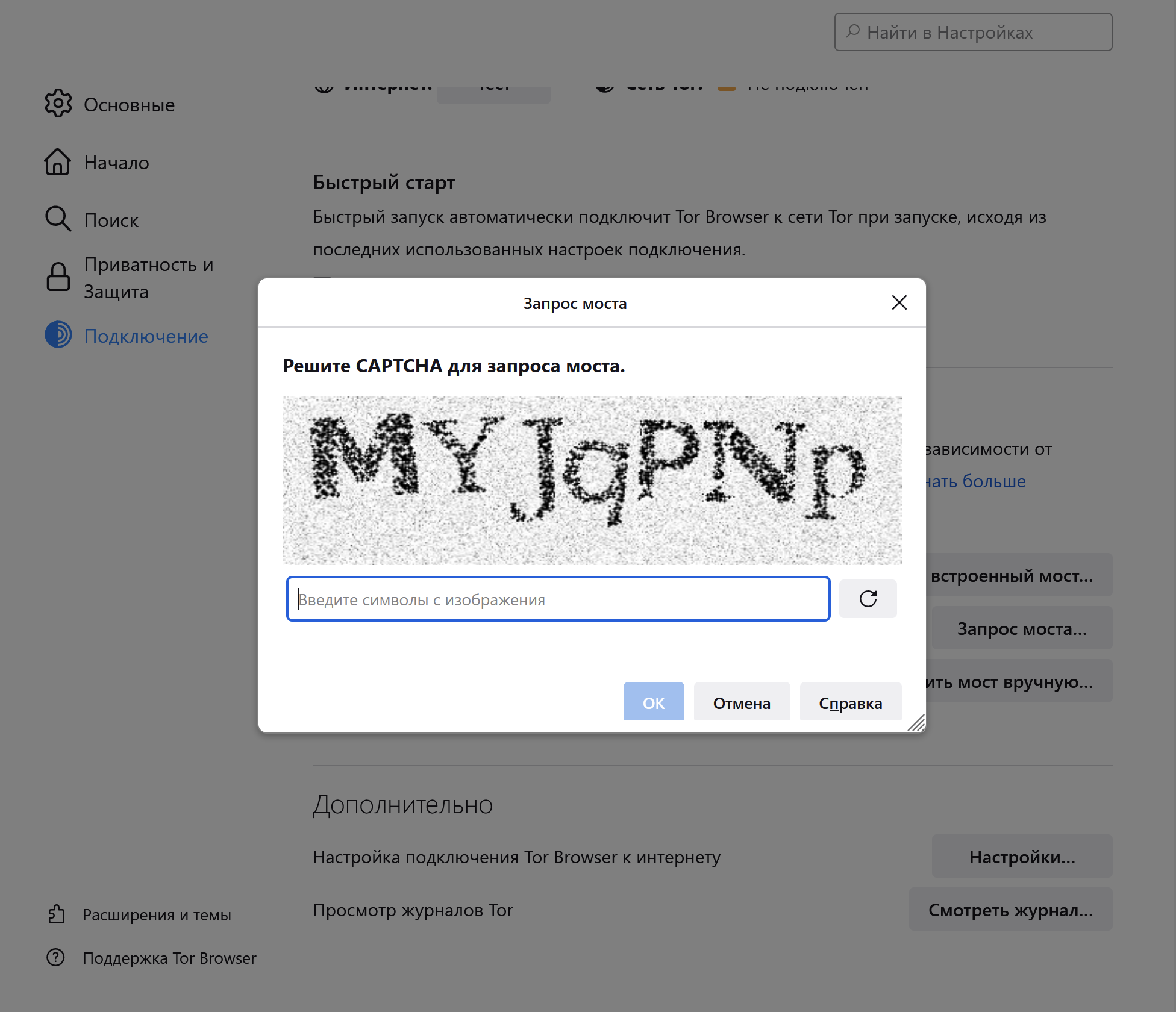Image resolution: width=1176 pixels, height=1012 pixels.
Task: Switch to the Основные settings section
Action: [x=129, y=105]
